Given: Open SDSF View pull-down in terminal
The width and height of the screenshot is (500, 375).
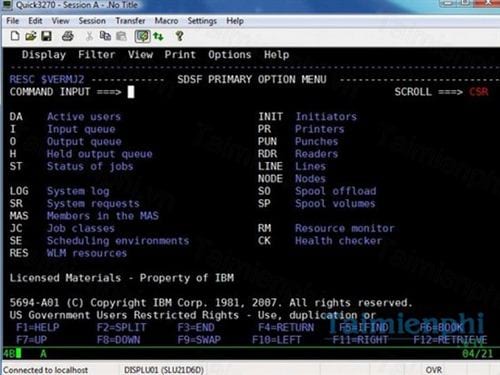Looking at the screenshot, I should [x=140, y=54].
